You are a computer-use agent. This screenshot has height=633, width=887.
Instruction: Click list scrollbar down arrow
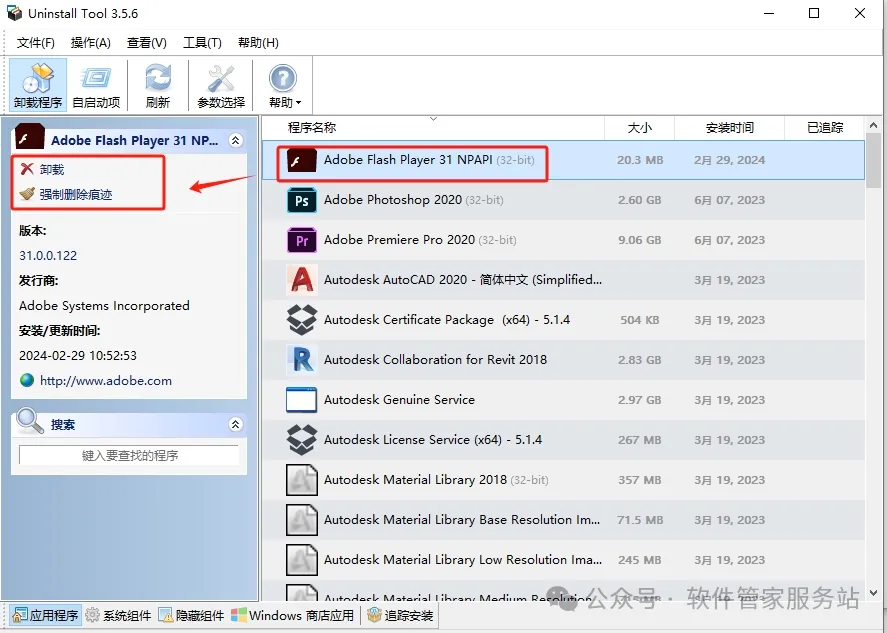pos(873,593)
